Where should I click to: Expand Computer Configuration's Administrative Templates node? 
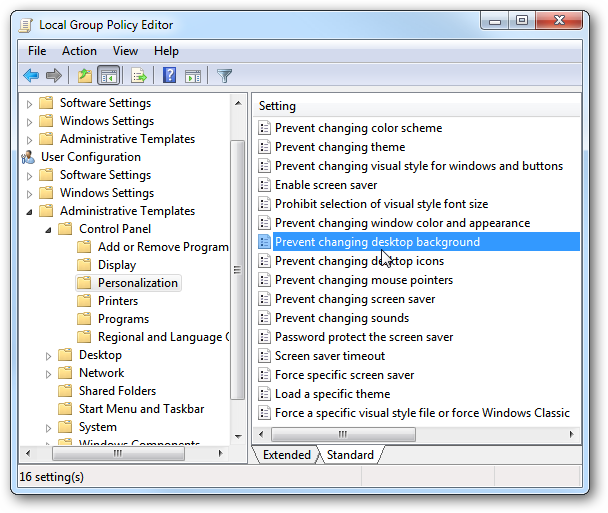[29, 140]
